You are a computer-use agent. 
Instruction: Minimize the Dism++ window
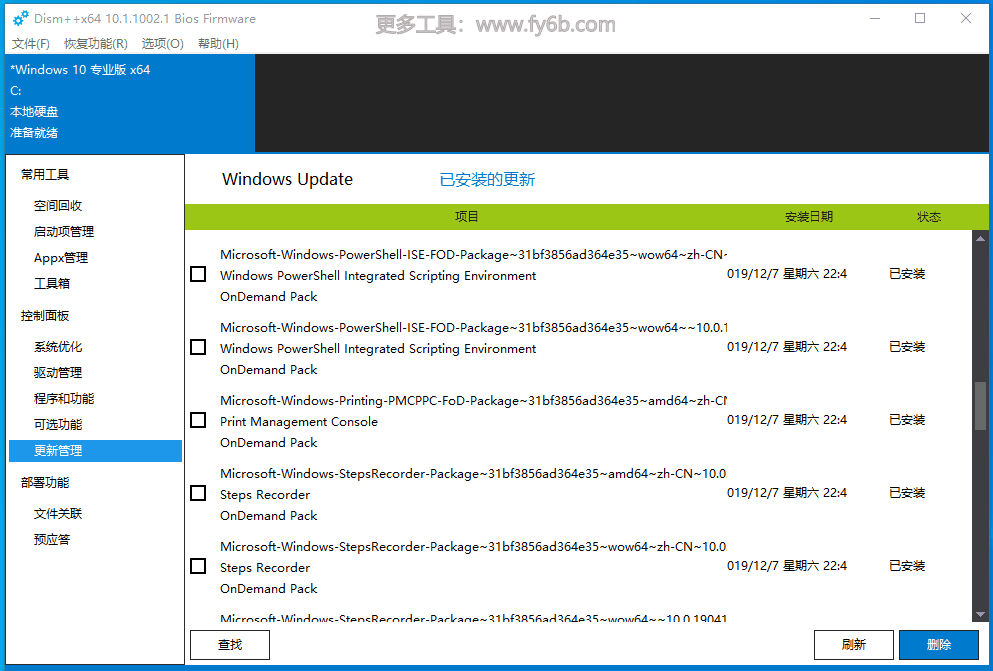click(x=875, y=18)
